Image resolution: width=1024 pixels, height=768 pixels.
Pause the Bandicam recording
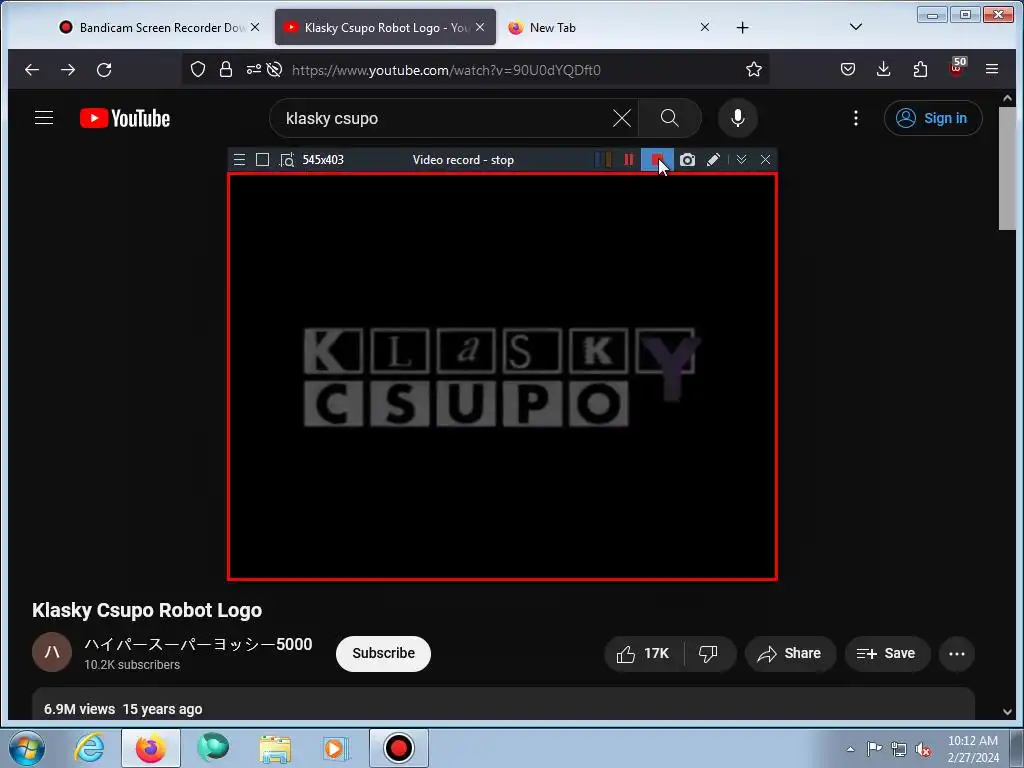click(x=628, y=160)
